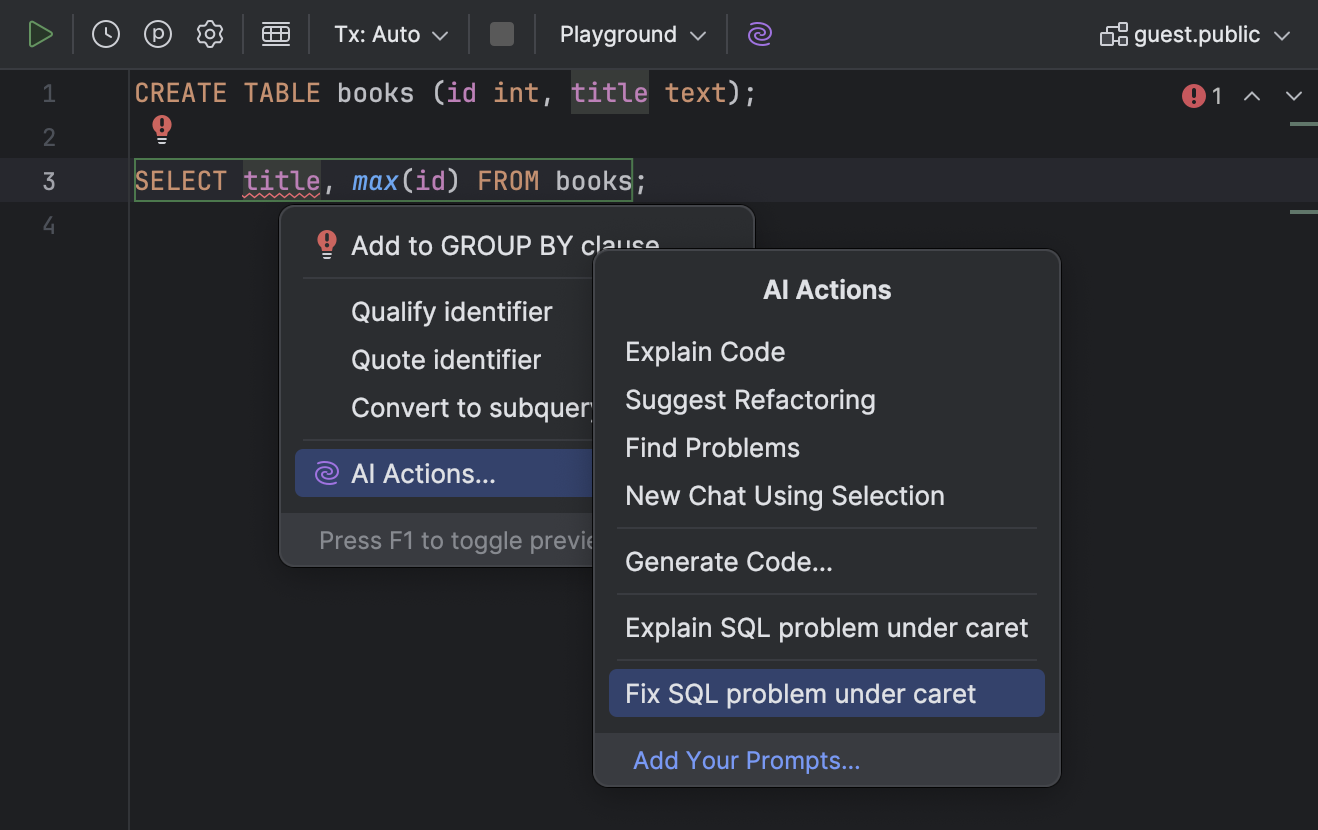
Task: Open query history clock icon
Action: pyautogui.click(x=106, y=35)
